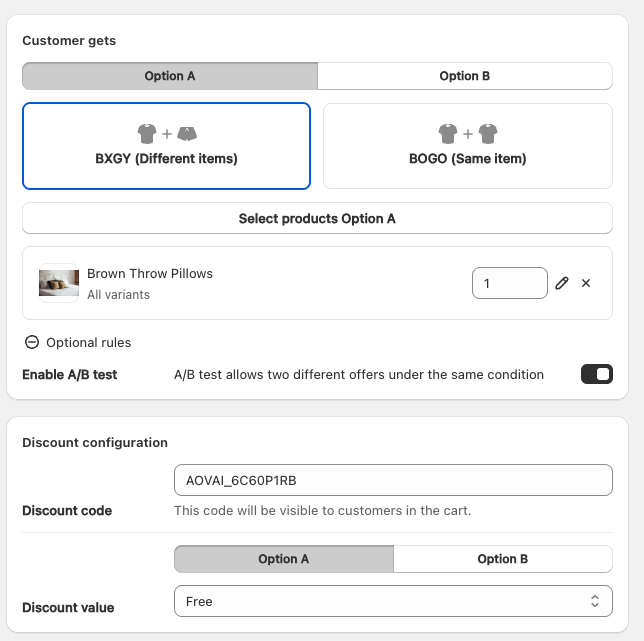Click the shirt and shorts icon in BXGY

pyautogui.click(x=166, y=134)
